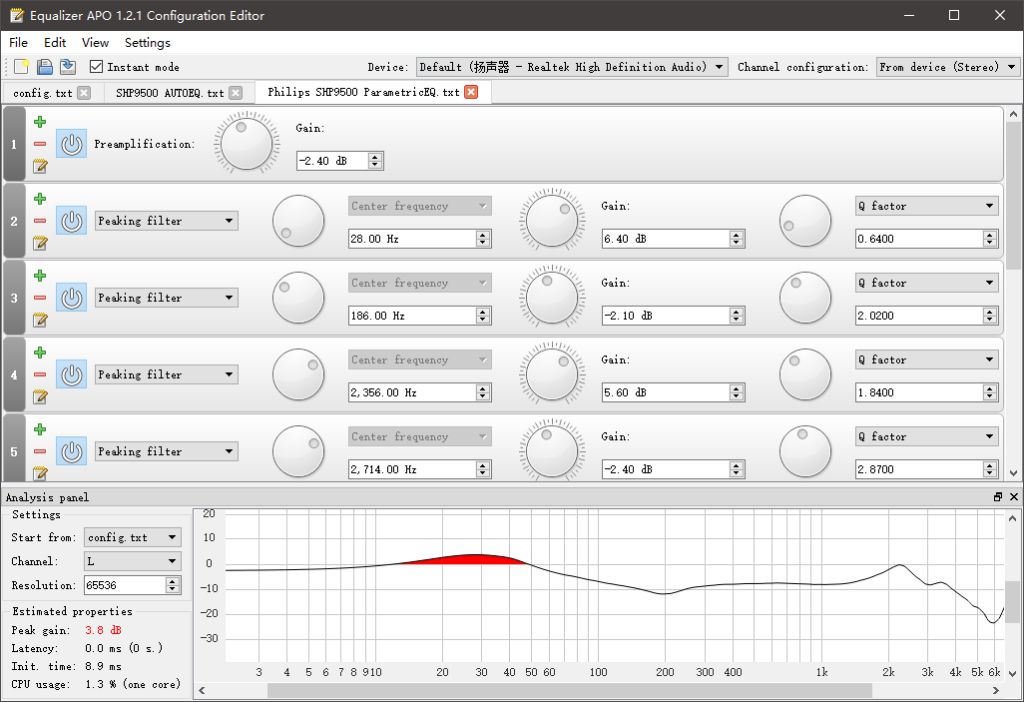
Task: Toggle power button for Preamplification row
Action: pyautogui.click(x=71, y=144)
